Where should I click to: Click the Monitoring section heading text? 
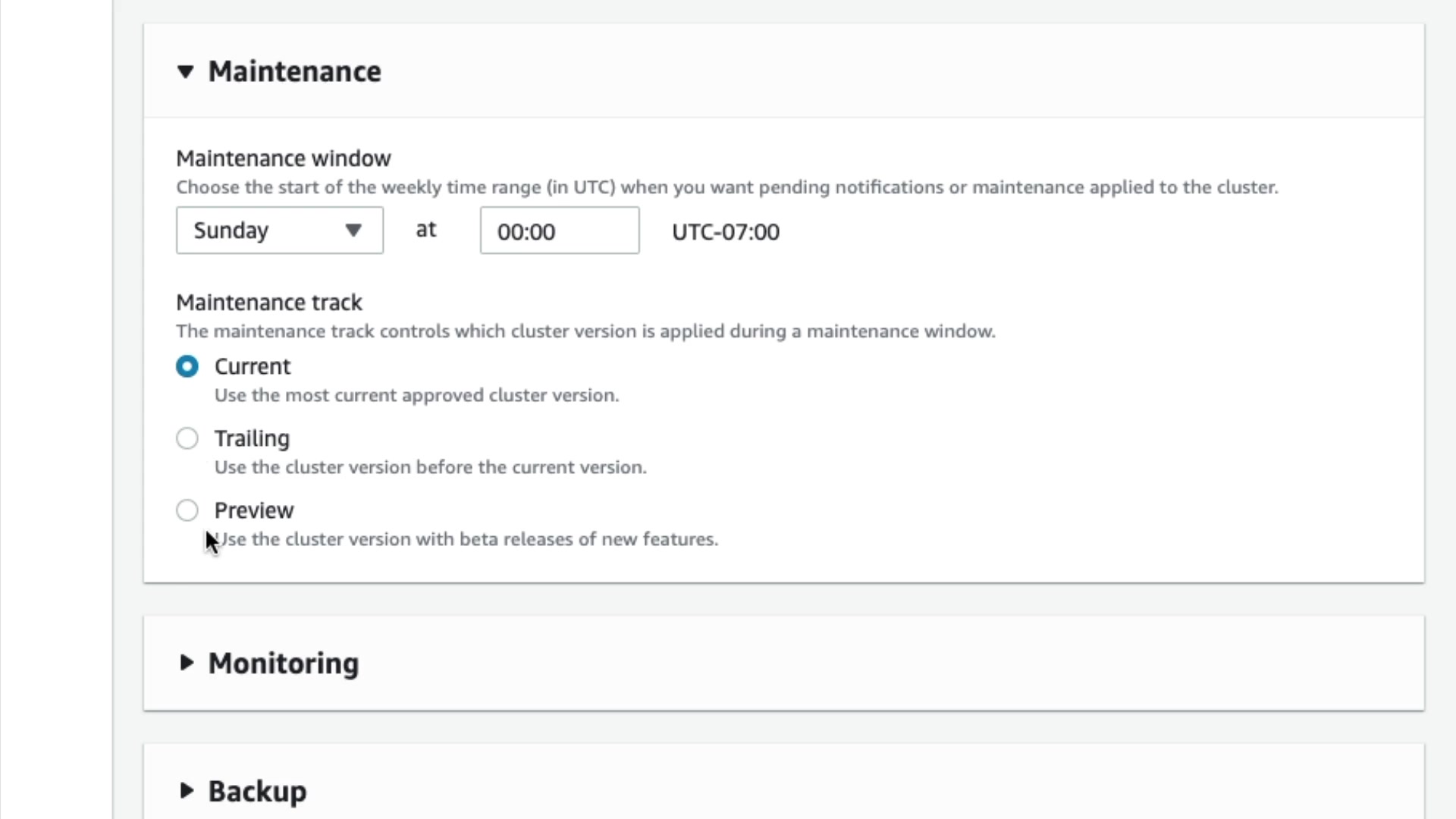pos(284,664)
